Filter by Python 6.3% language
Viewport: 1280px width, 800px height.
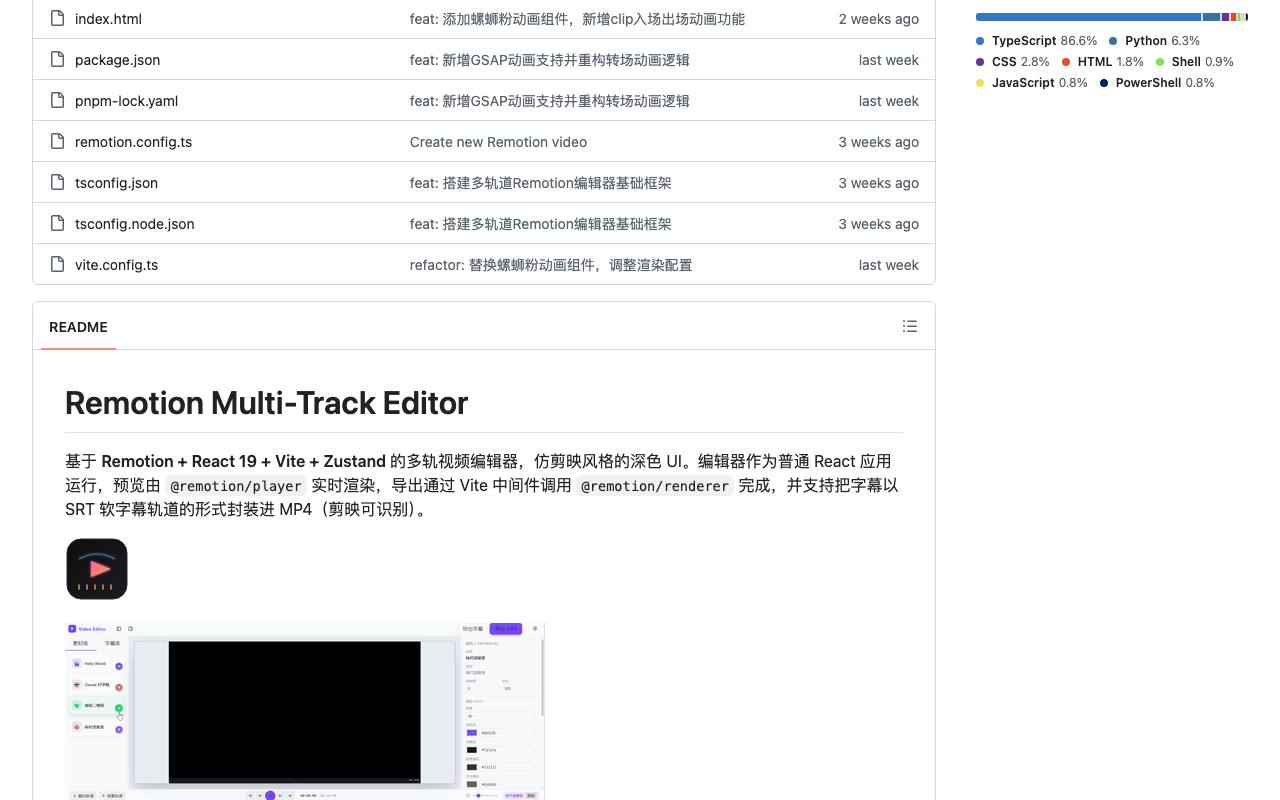pos(1154,41)
